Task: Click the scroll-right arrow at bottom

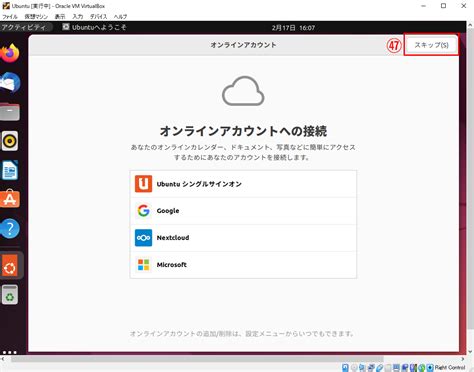Action: point(463,359)
